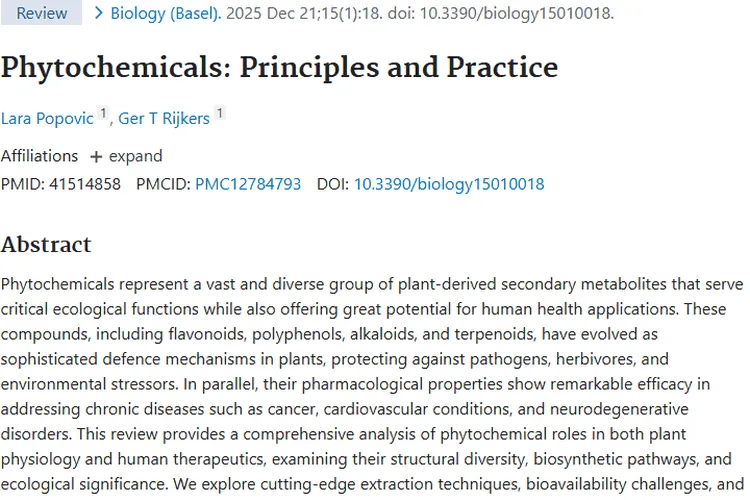Click the Affiliations label
Viewport: 750px width, 500px height.
point(39,156)
